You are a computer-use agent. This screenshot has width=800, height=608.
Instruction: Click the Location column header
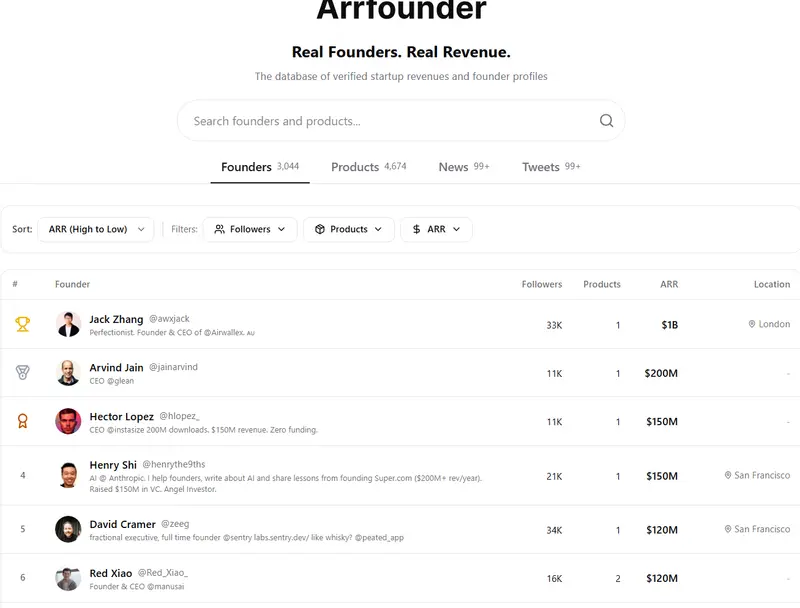tap(772, 284)
